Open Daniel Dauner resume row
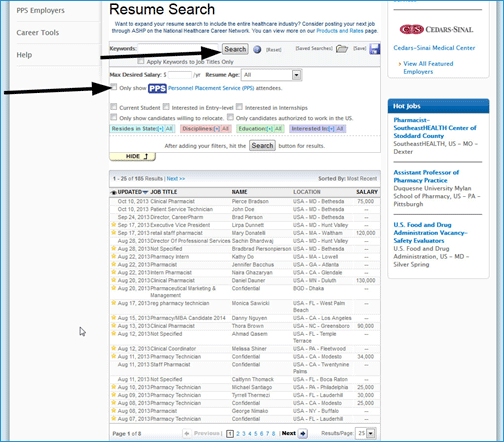The width and height of the screenshot is (504, 442). tap(245, 280)
